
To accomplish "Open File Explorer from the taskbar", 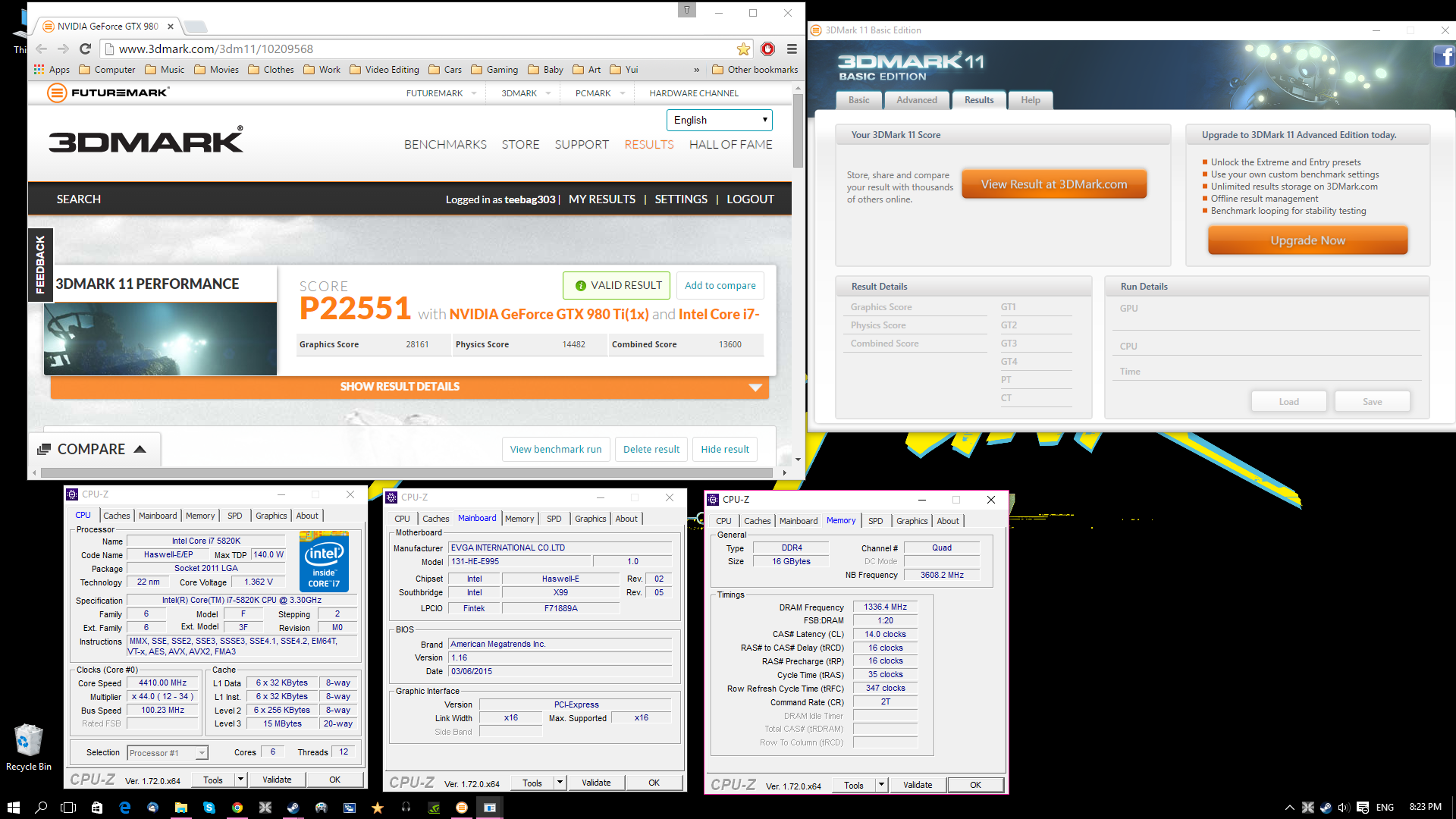I will point(181,808).
